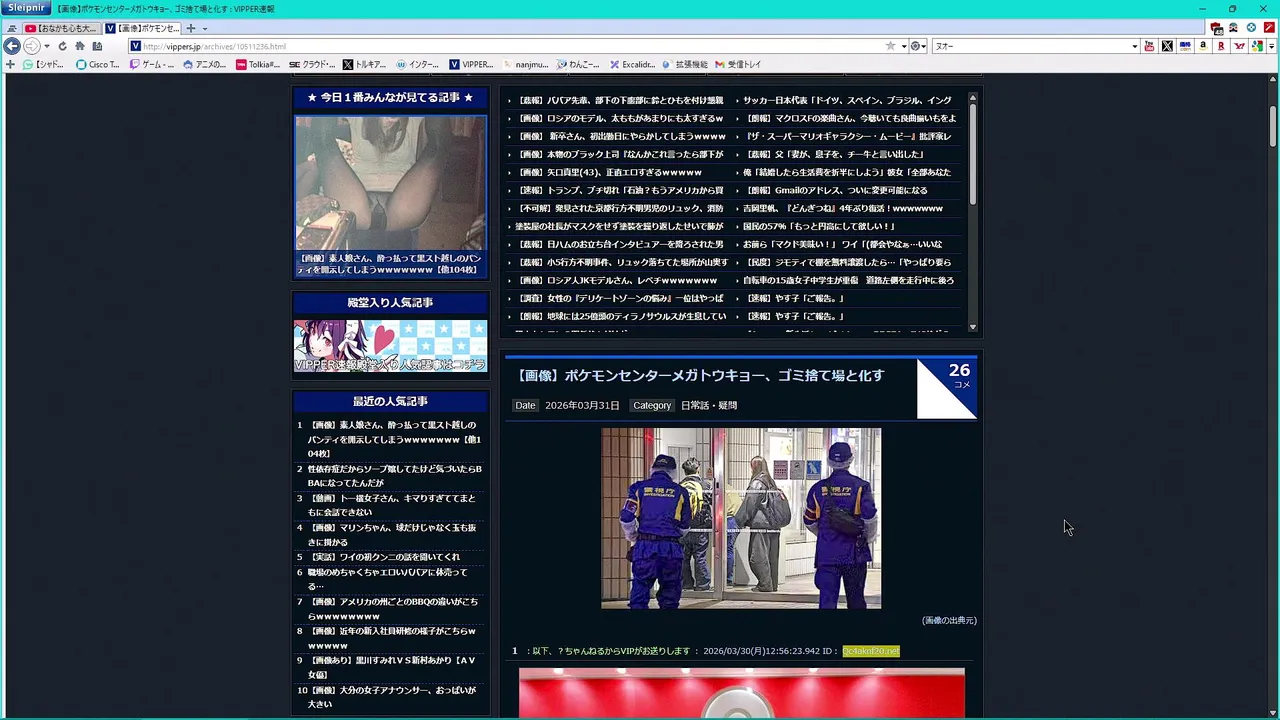Open the Gmail 受信トレイ bookmark
Screen dimensions: 1280x720
pos(738,64)
